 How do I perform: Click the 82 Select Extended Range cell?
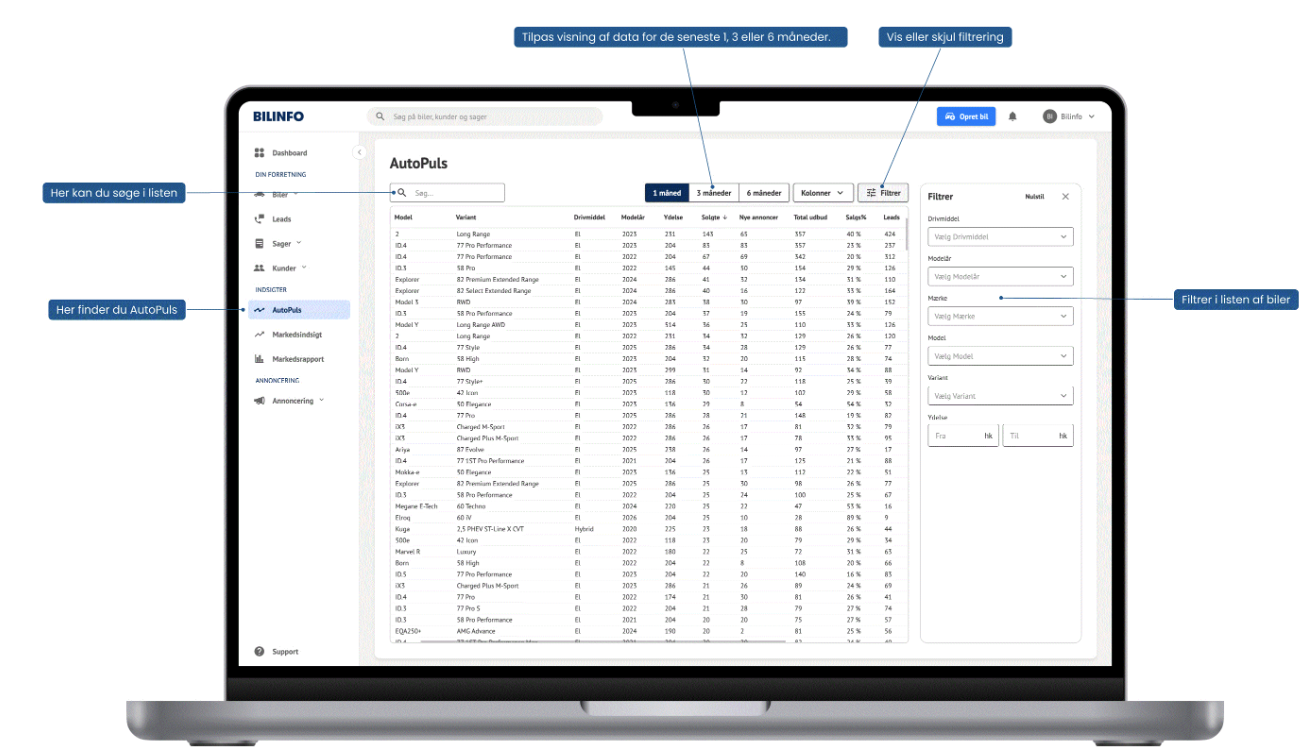494,291
